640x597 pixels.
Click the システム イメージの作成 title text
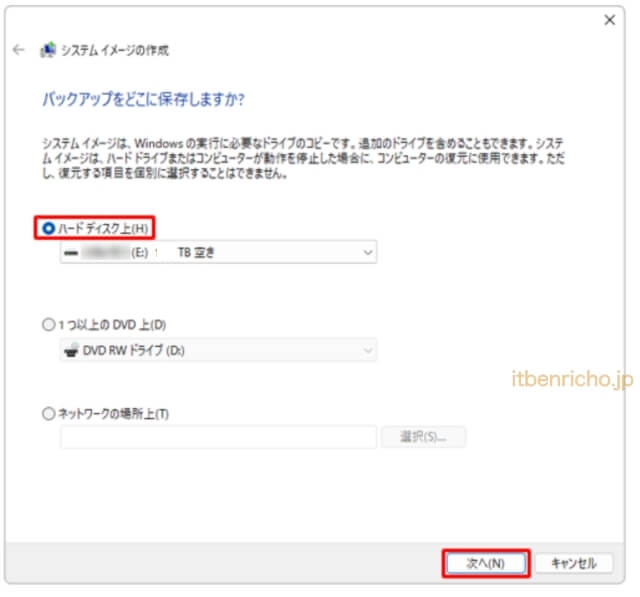pos(116,50)
